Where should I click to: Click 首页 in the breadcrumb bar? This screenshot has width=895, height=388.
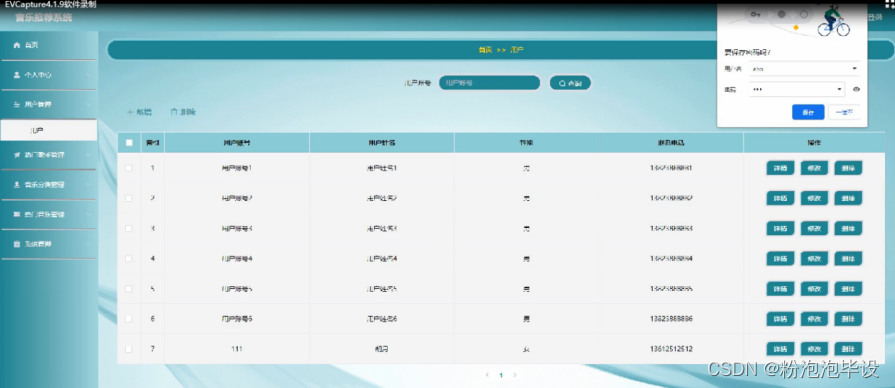pos(485,50)
